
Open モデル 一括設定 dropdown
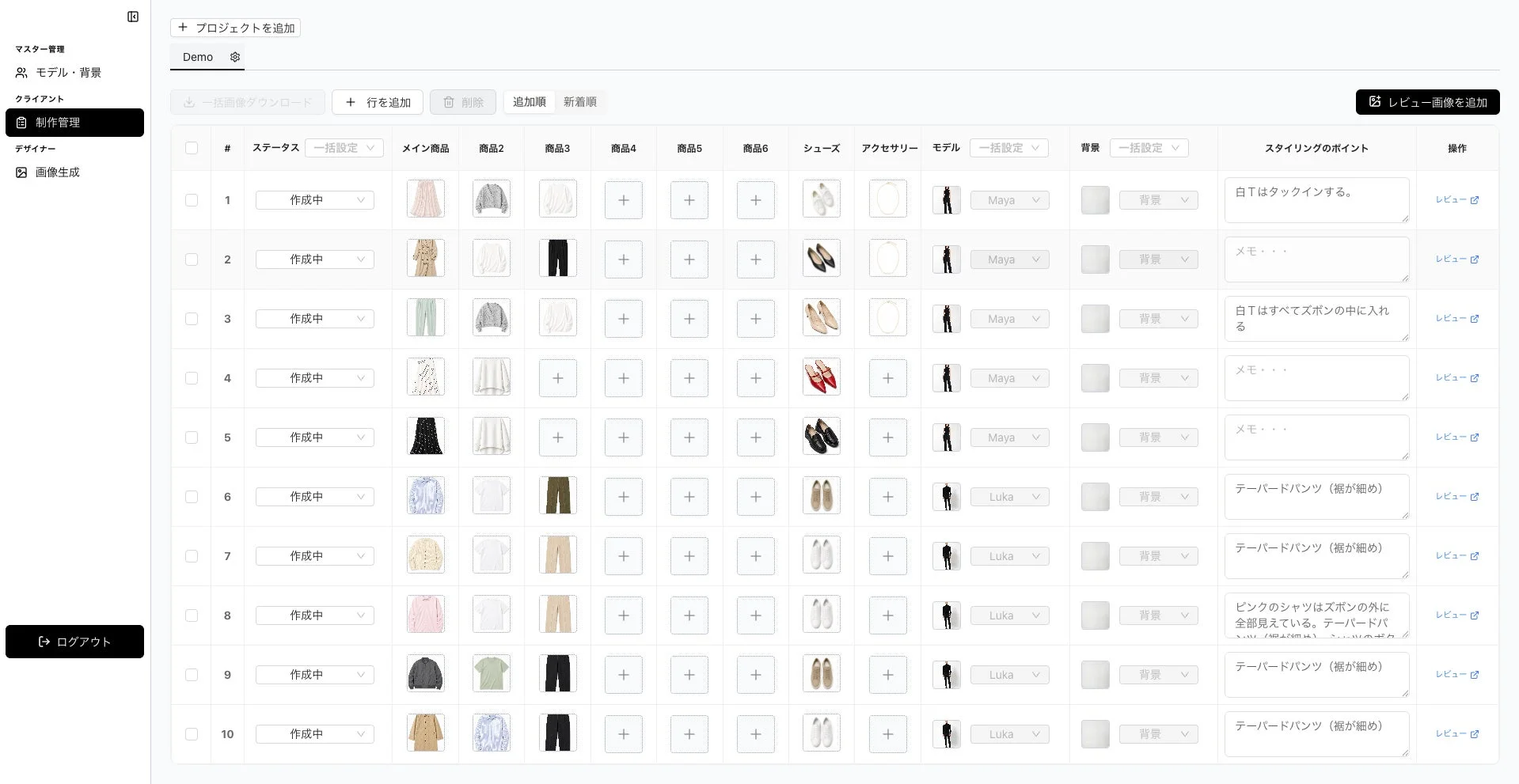click(x=1009, y=148)
